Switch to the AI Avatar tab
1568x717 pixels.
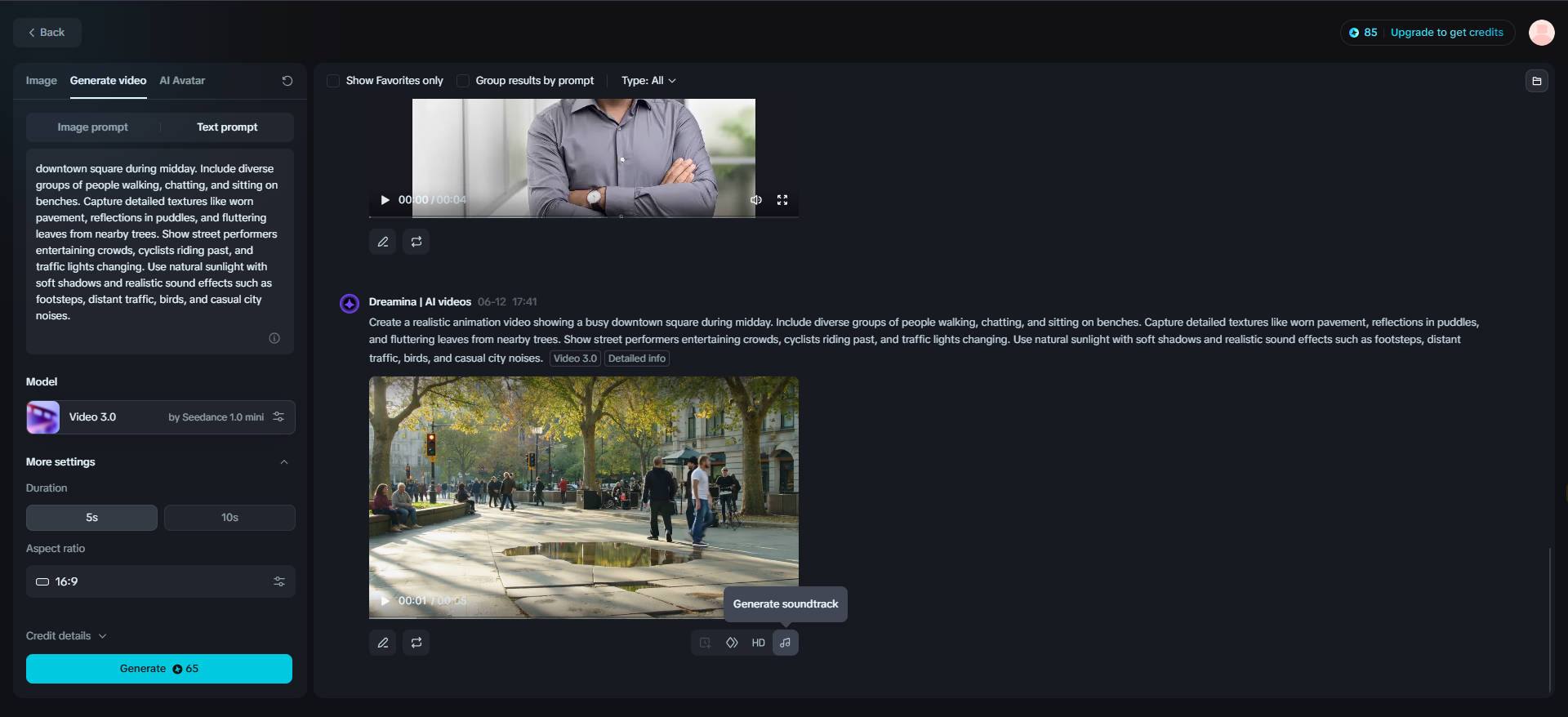(x=182, y=81)
